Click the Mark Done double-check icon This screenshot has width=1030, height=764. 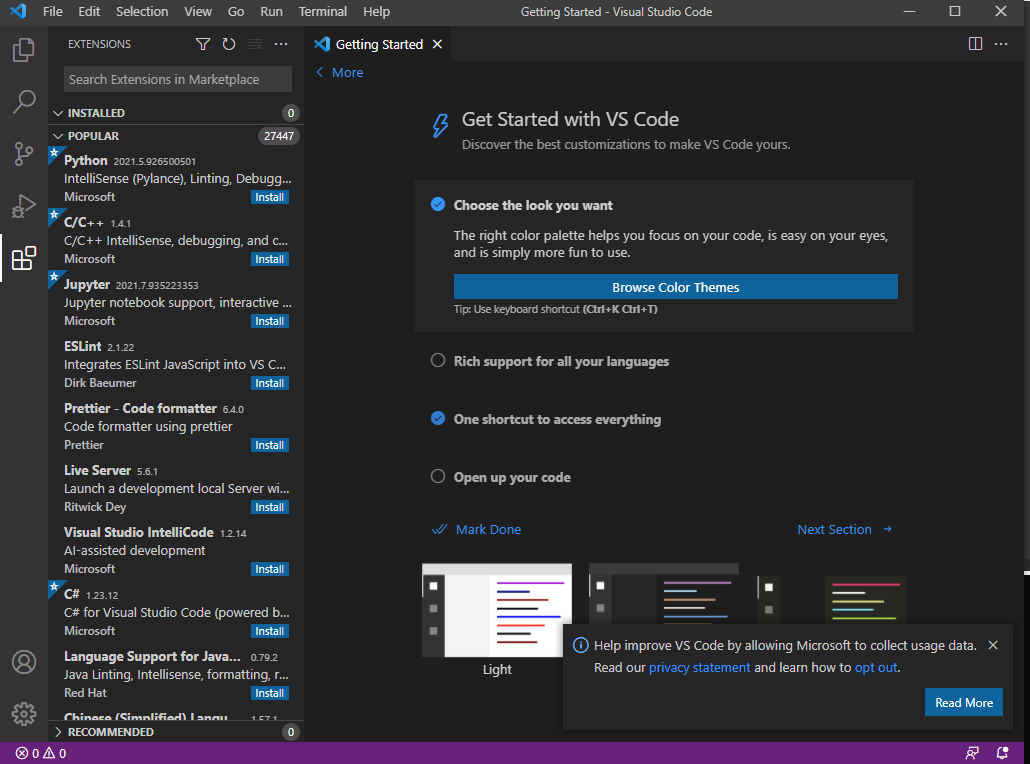coord(439,529)
